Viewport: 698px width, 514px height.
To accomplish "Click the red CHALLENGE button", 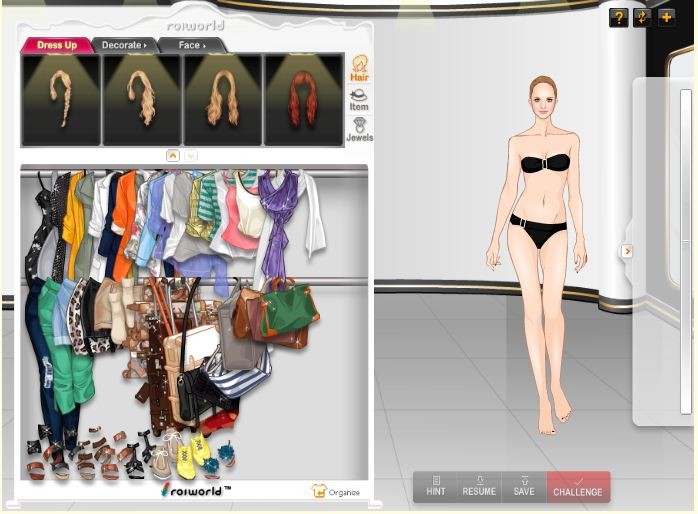I will (578, 486).
